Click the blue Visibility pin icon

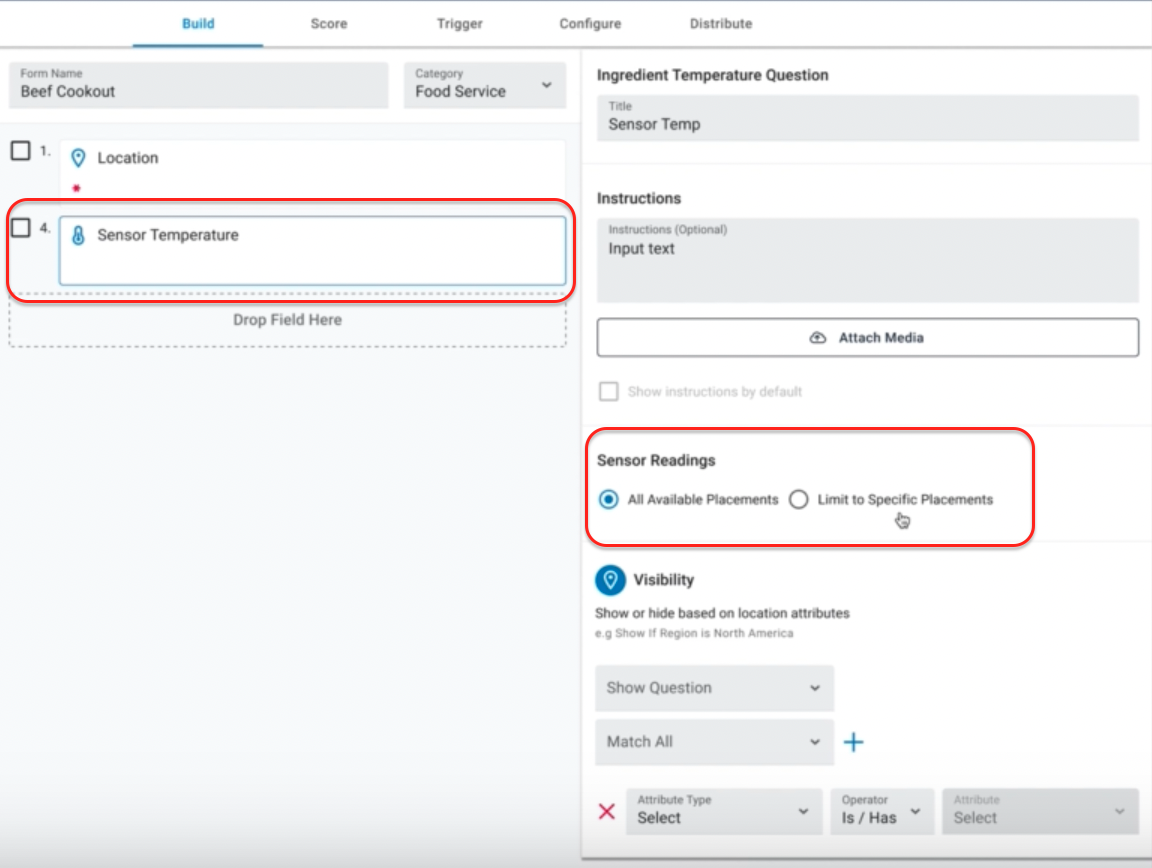point(611,578)
